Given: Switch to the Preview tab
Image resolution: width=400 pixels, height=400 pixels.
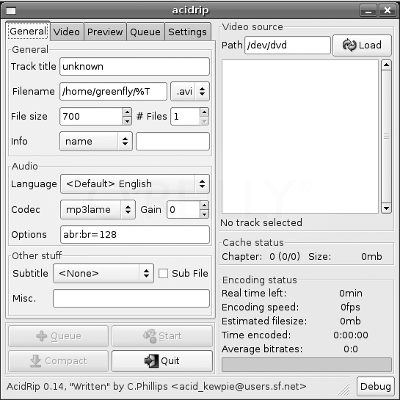Looking at the screenshot, I should click(x=105, y=32).
